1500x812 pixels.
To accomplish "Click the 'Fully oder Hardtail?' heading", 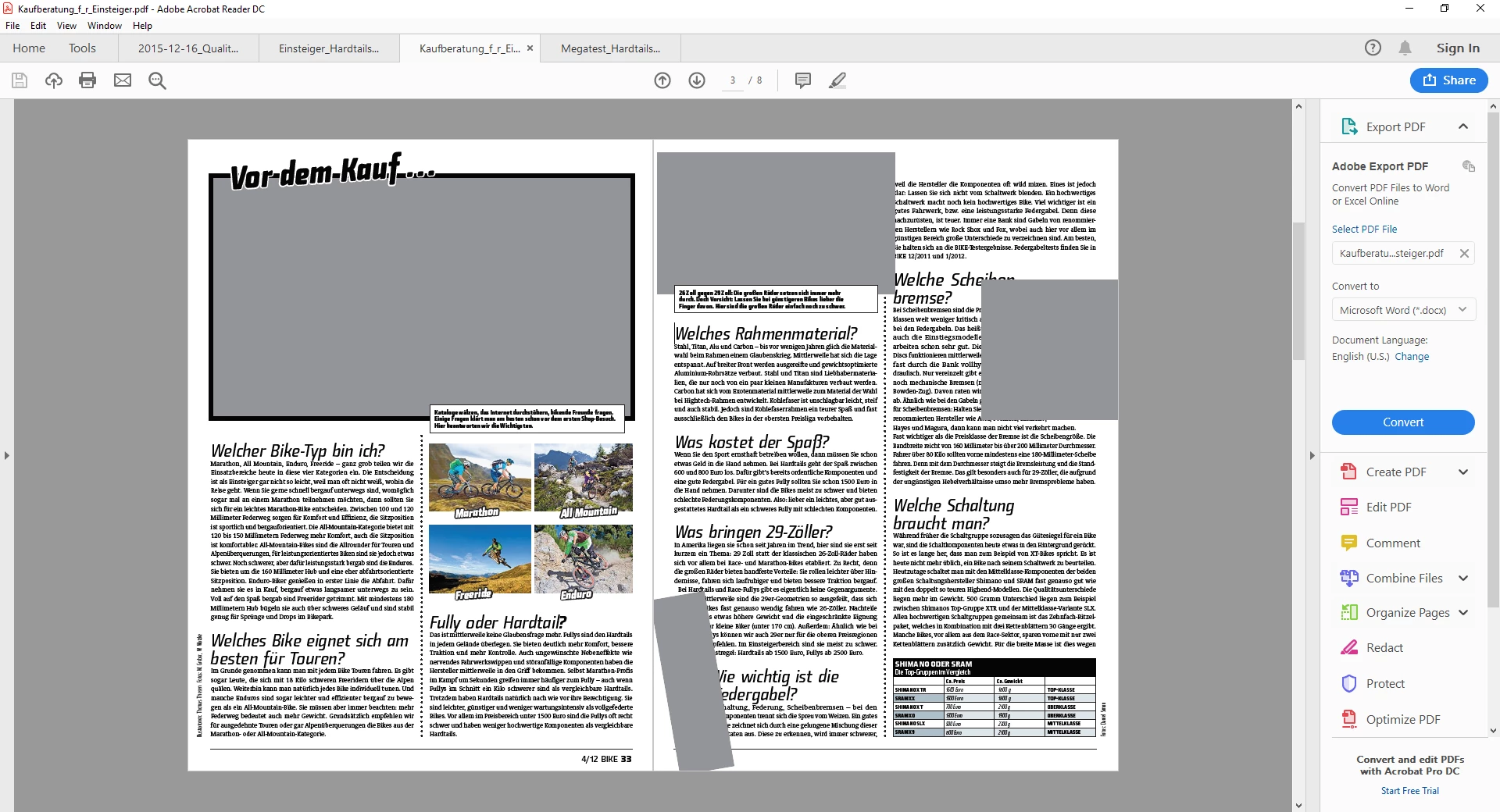I will [498, 622].
